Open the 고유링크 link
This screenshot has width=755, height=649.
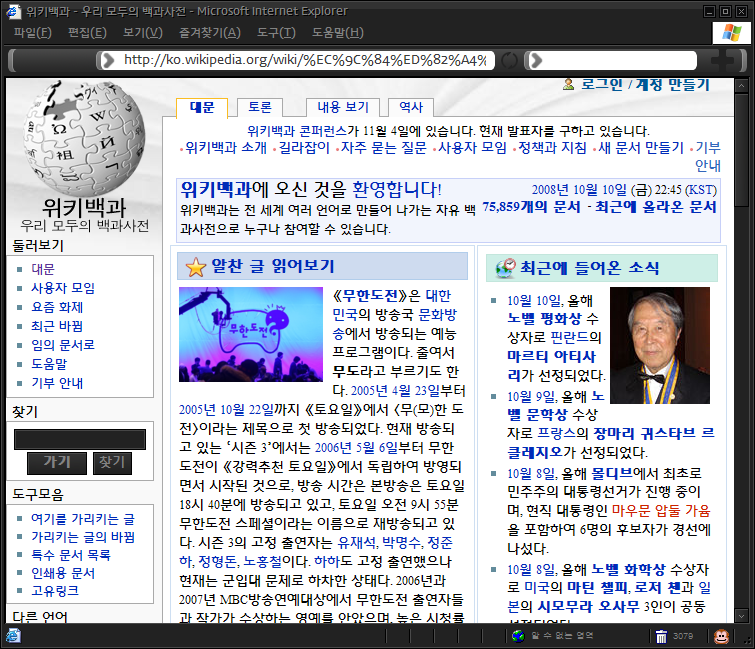54,591
